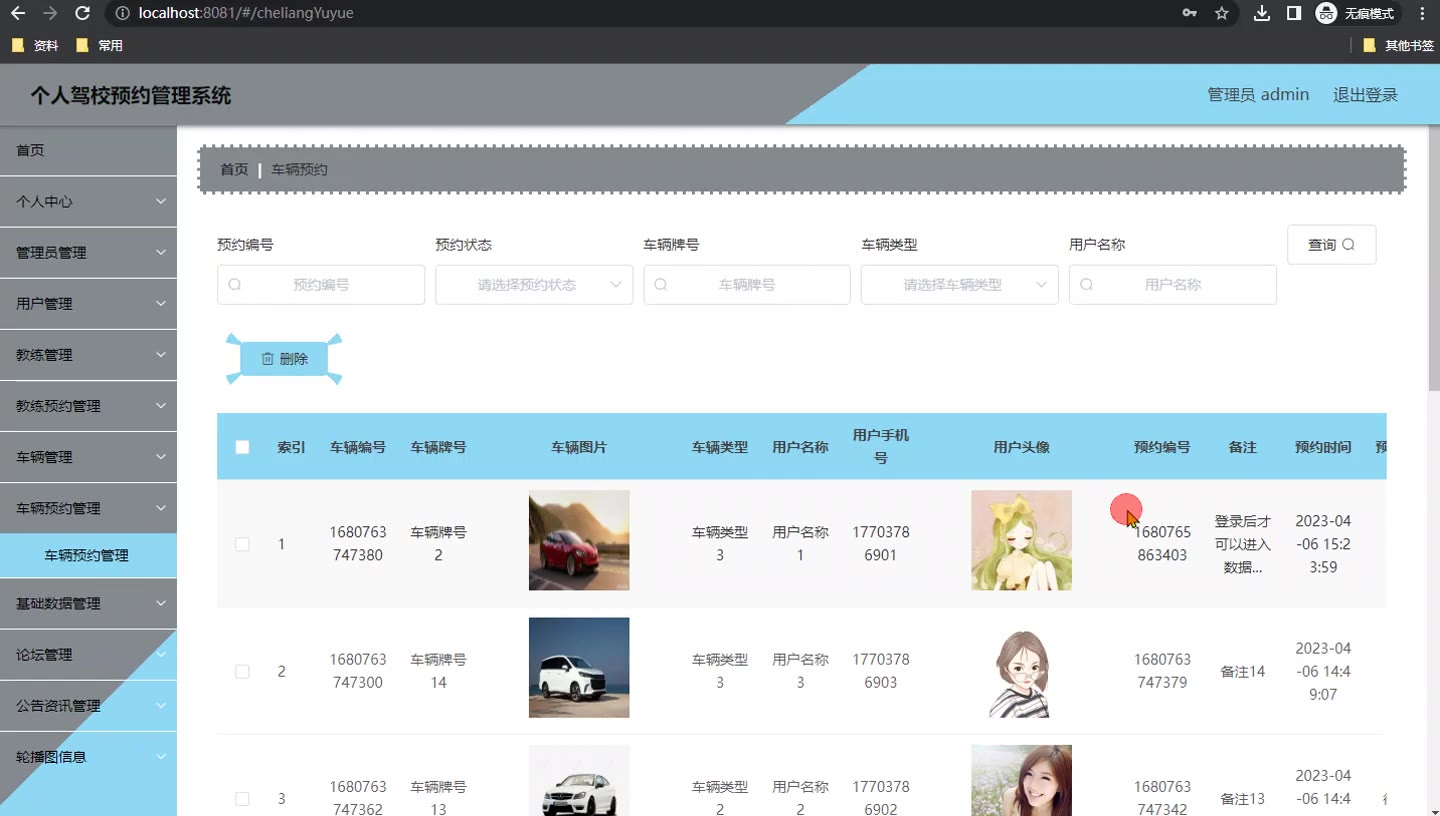Select 车辆预约管理 submenu item
Image resolution: width=1440 pixels, height=816 pixels.
coord(88,555)
